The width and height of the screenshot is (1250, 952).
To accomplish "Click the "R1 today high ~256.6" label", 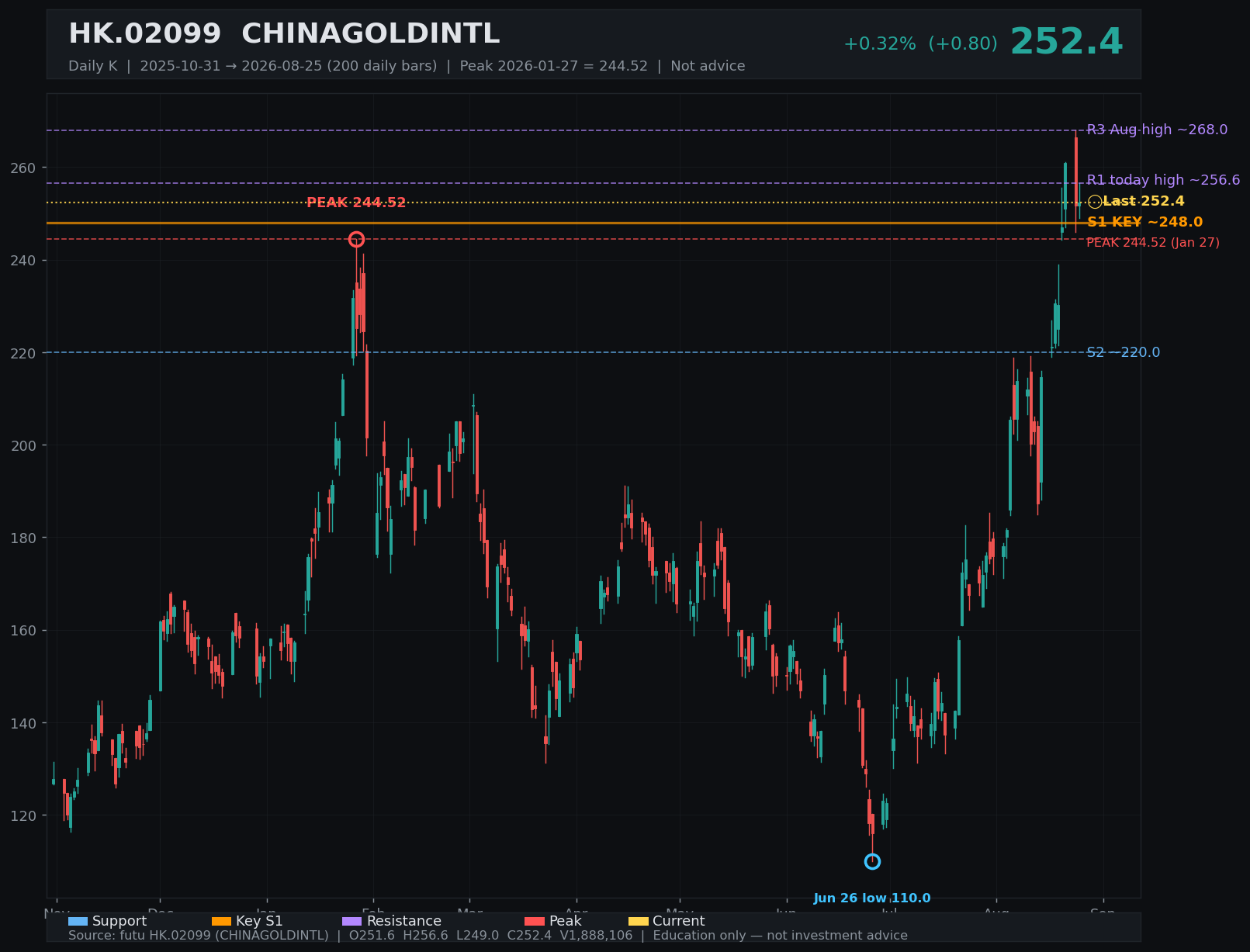I will (1163, 180).
